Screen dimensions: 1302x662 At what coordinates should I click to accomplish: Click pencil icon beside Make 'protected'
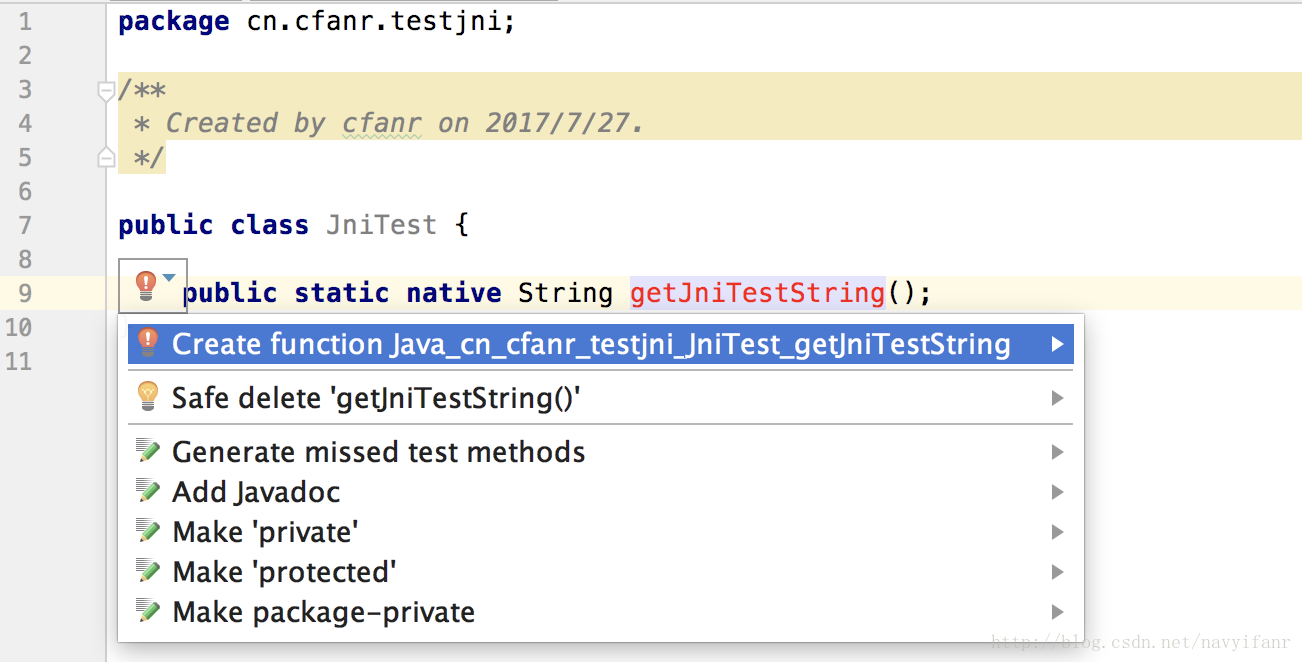click(148, 572)
